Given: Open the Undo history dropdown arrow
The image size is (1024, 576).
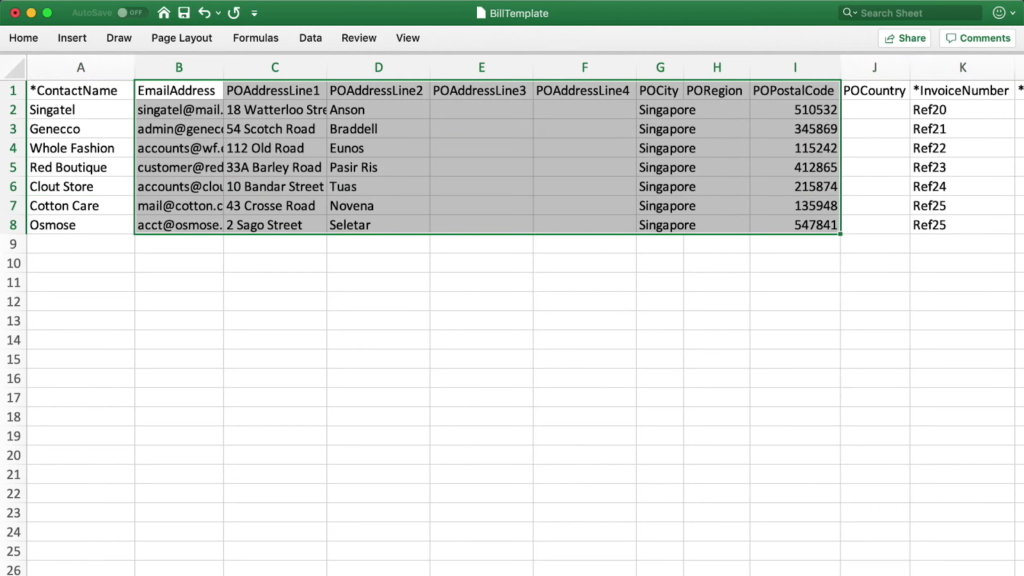Looking at the screenshot, I should (218, 13).
